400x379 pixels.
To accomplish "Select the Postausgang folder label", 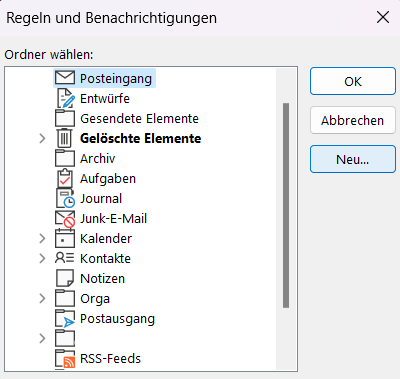I will tap(117, 319).
